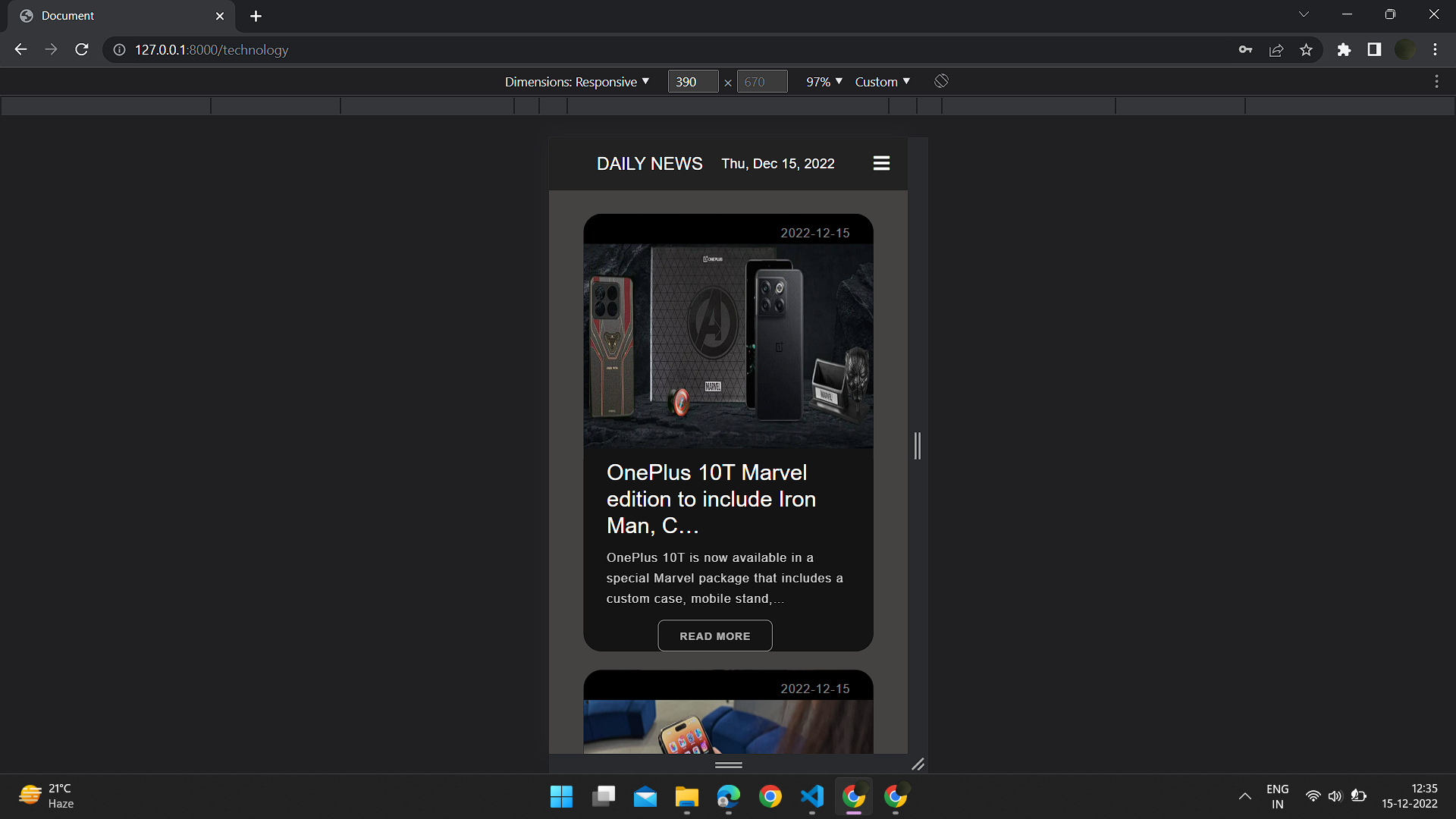Image resolution: width=1456 pixels, height=819 pixels.
Task: Bookmark this page with the star icon
Action: pos(1306,49)
